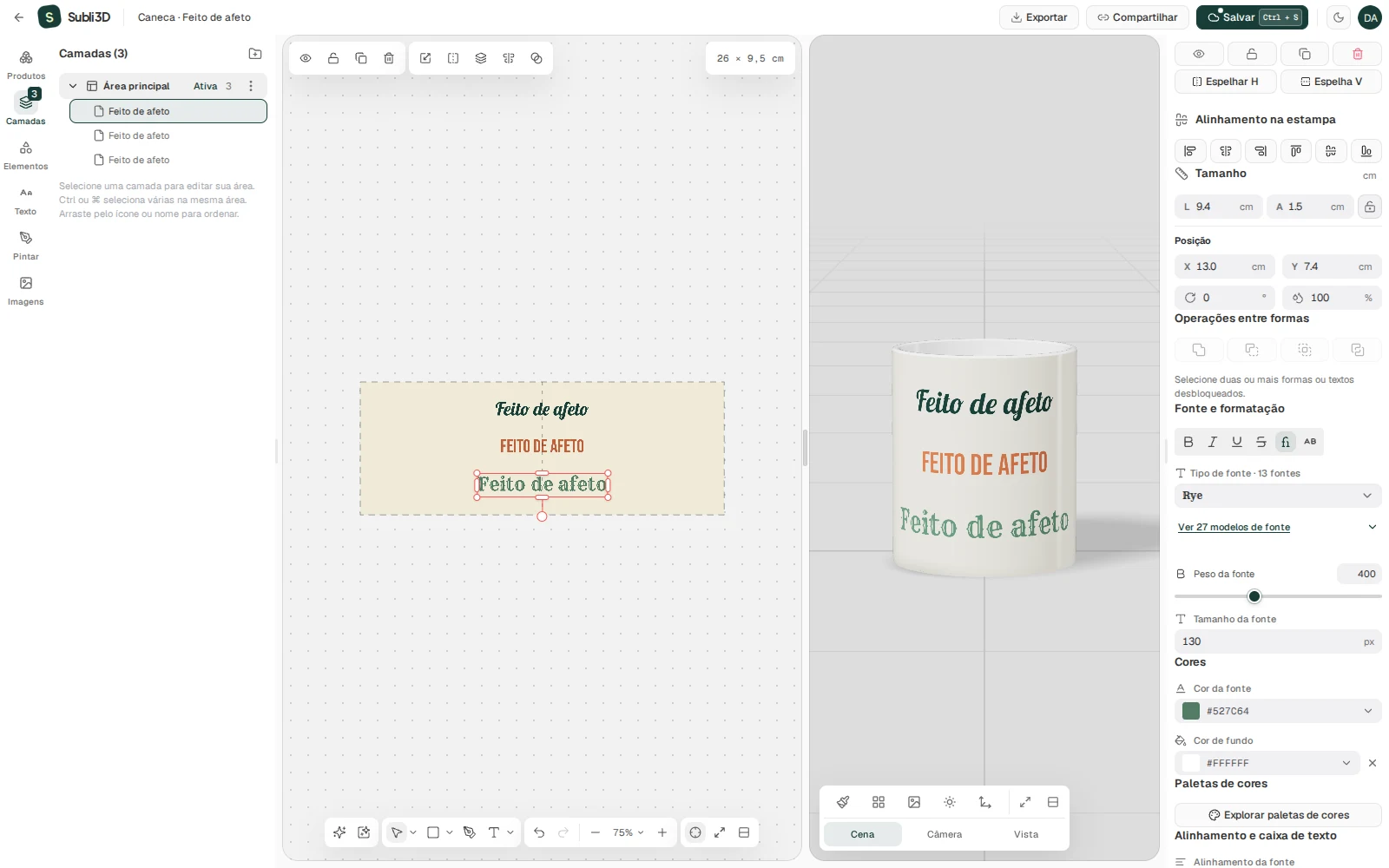Screen dimensions: 1389x868
Task: Open the Produtos sidebar panel
Action: 26,65
